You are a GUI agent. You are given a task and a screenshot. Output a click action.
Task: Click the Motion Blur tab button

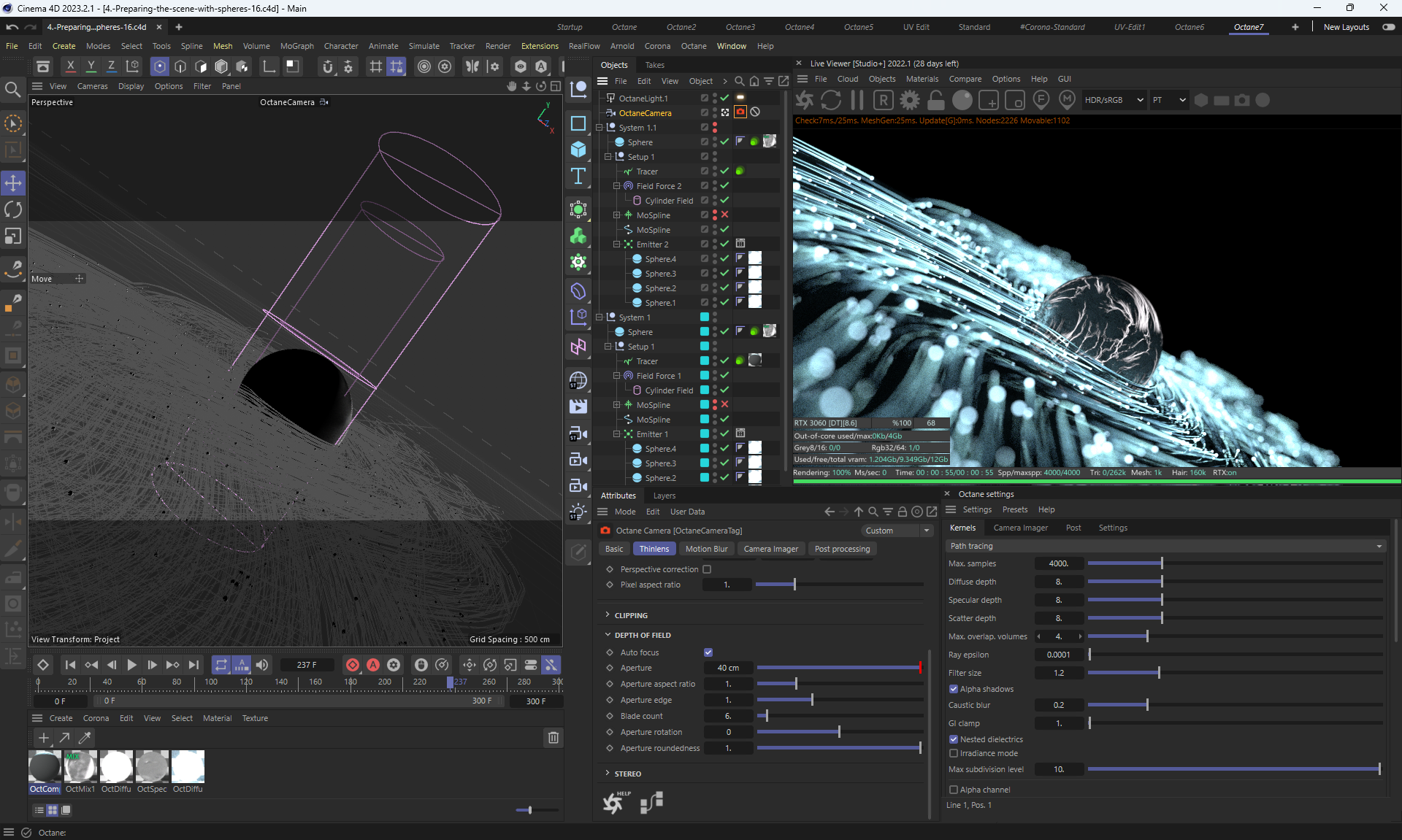(706, 549)
